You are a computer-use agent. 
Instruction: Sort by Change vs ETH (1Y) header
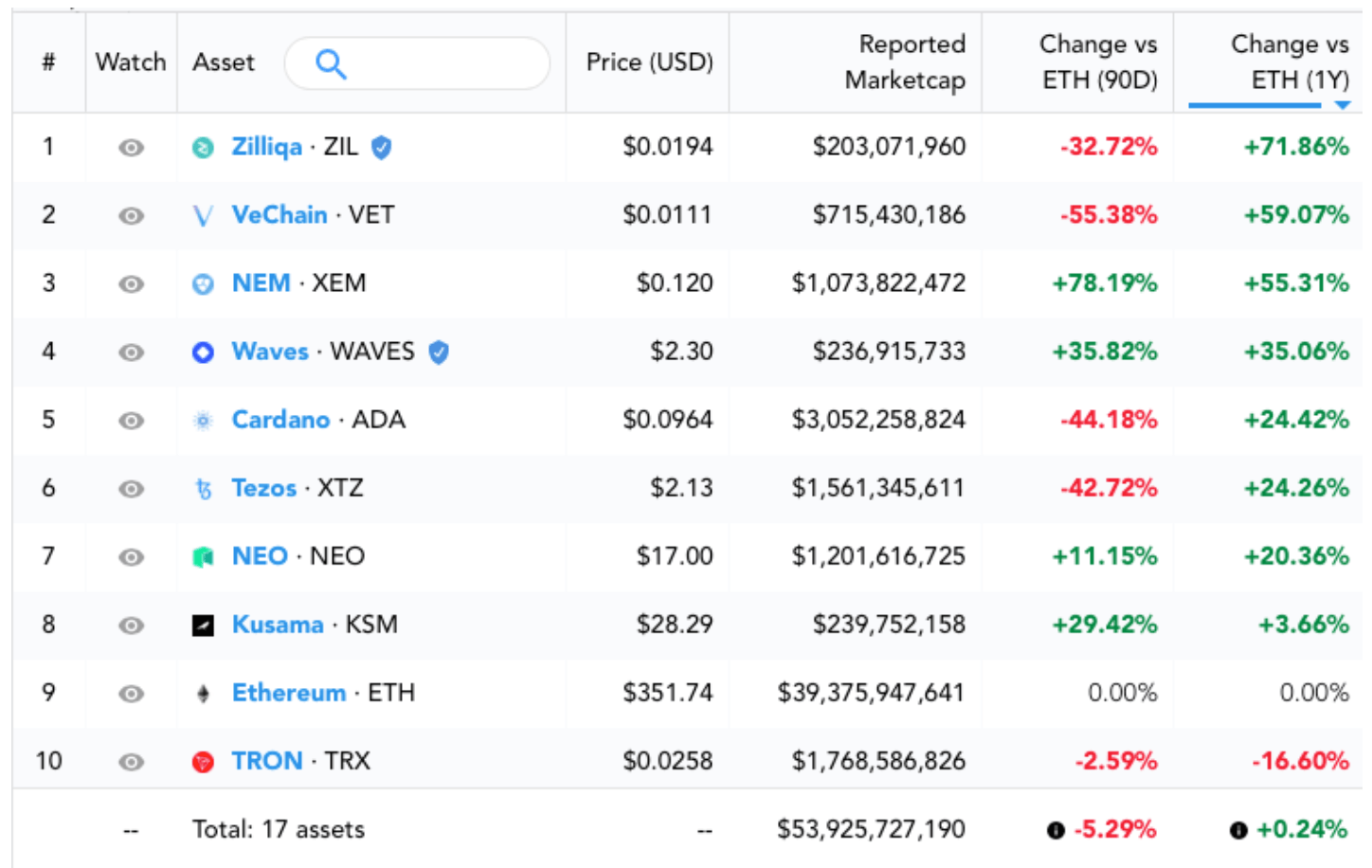pos(1290,63)
